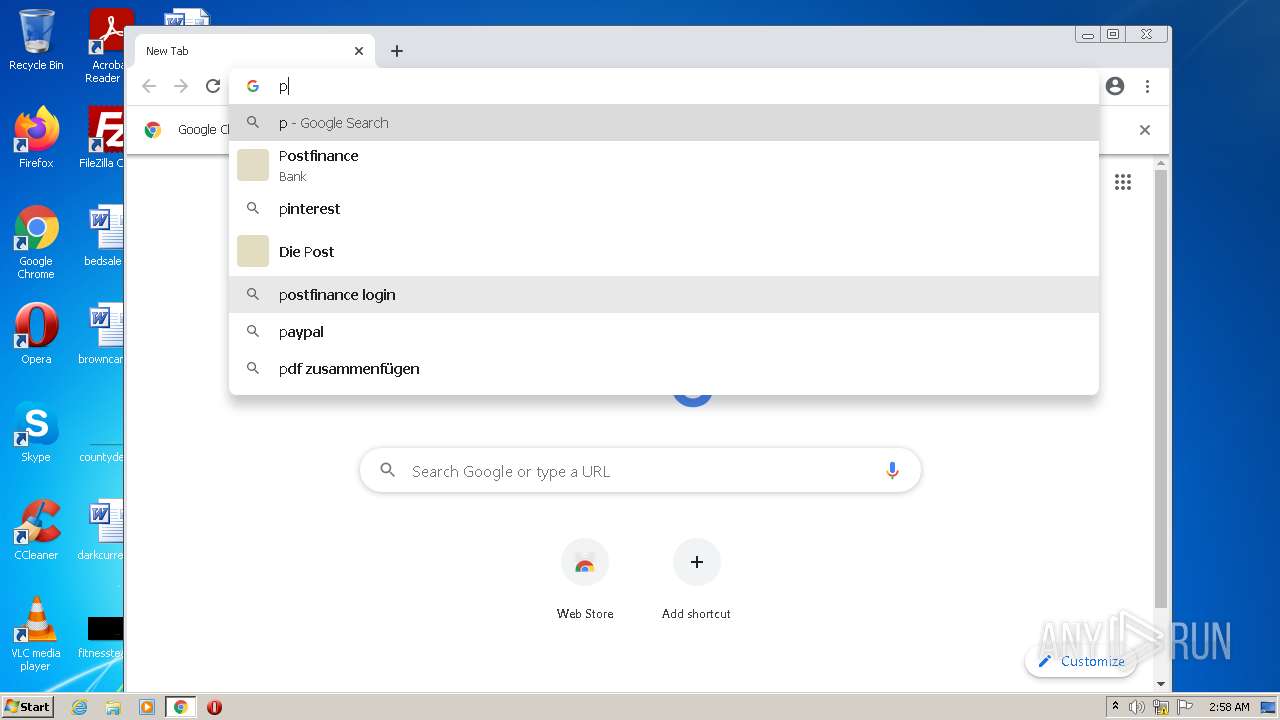
Task: Open the Acrobat Reader desktop icon
Action: click(x=106, y=46)
